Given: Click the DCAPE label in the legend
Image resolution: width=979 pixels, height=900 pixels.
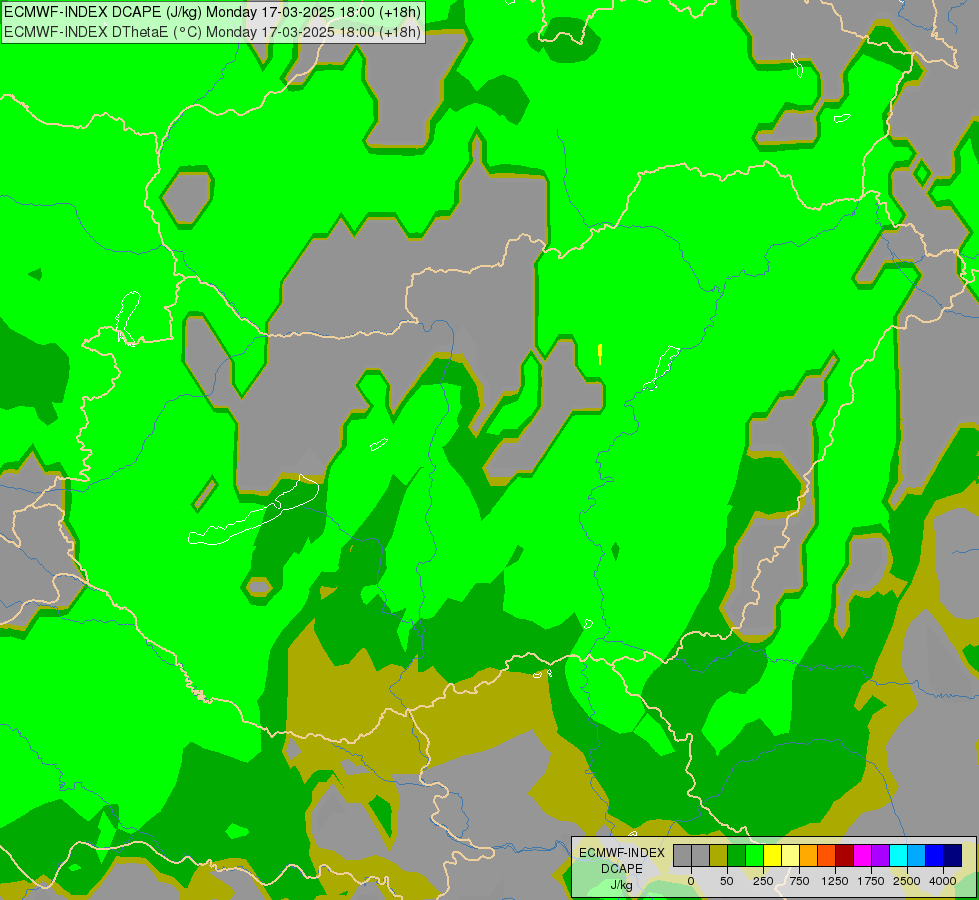Looking at the screenshot, I should (622, 869).
